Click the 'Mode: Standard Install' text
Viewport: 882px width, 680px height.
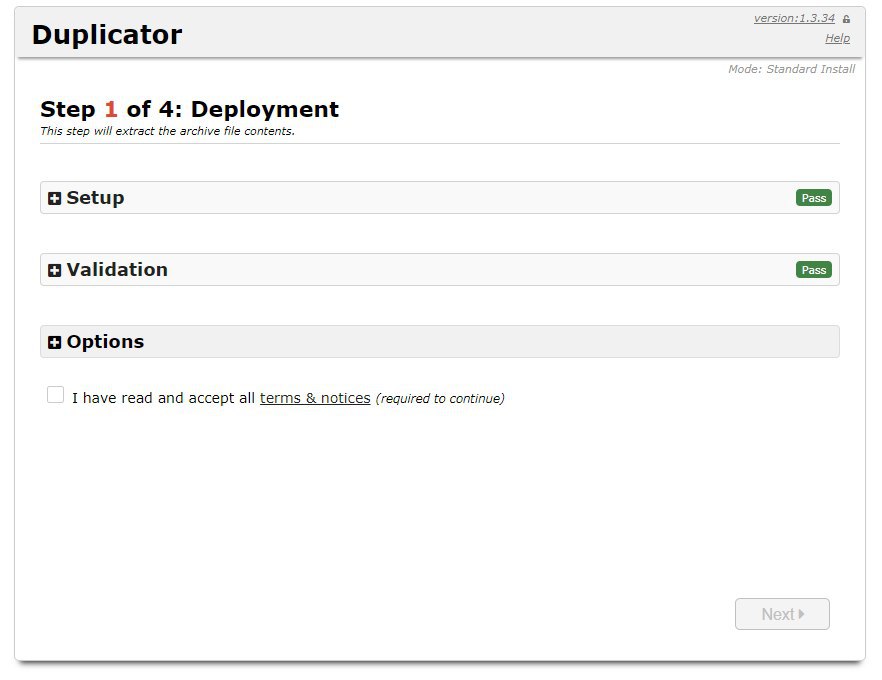click(x=791, y=69)
